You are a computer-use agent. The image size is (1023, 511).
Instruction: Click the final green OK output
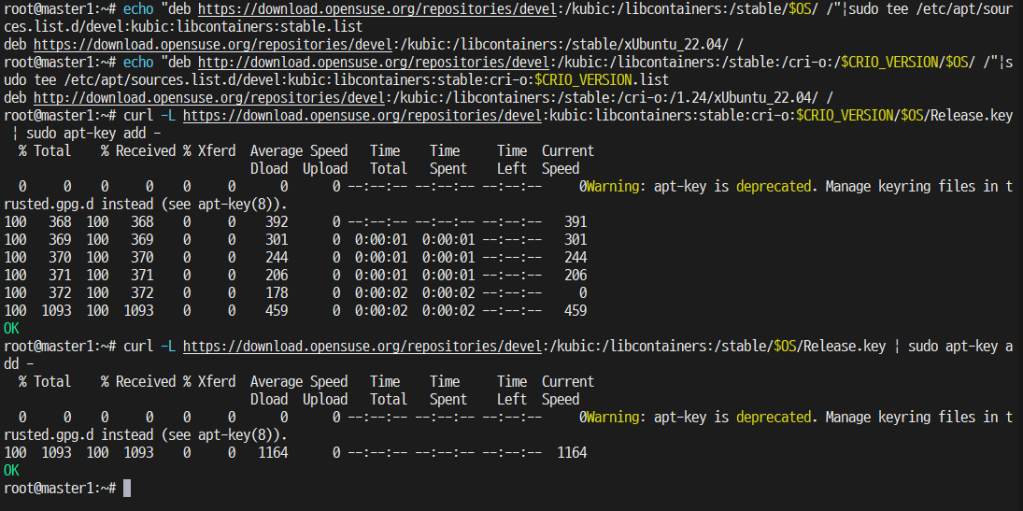pyautogui.click(x=12, y=470)
